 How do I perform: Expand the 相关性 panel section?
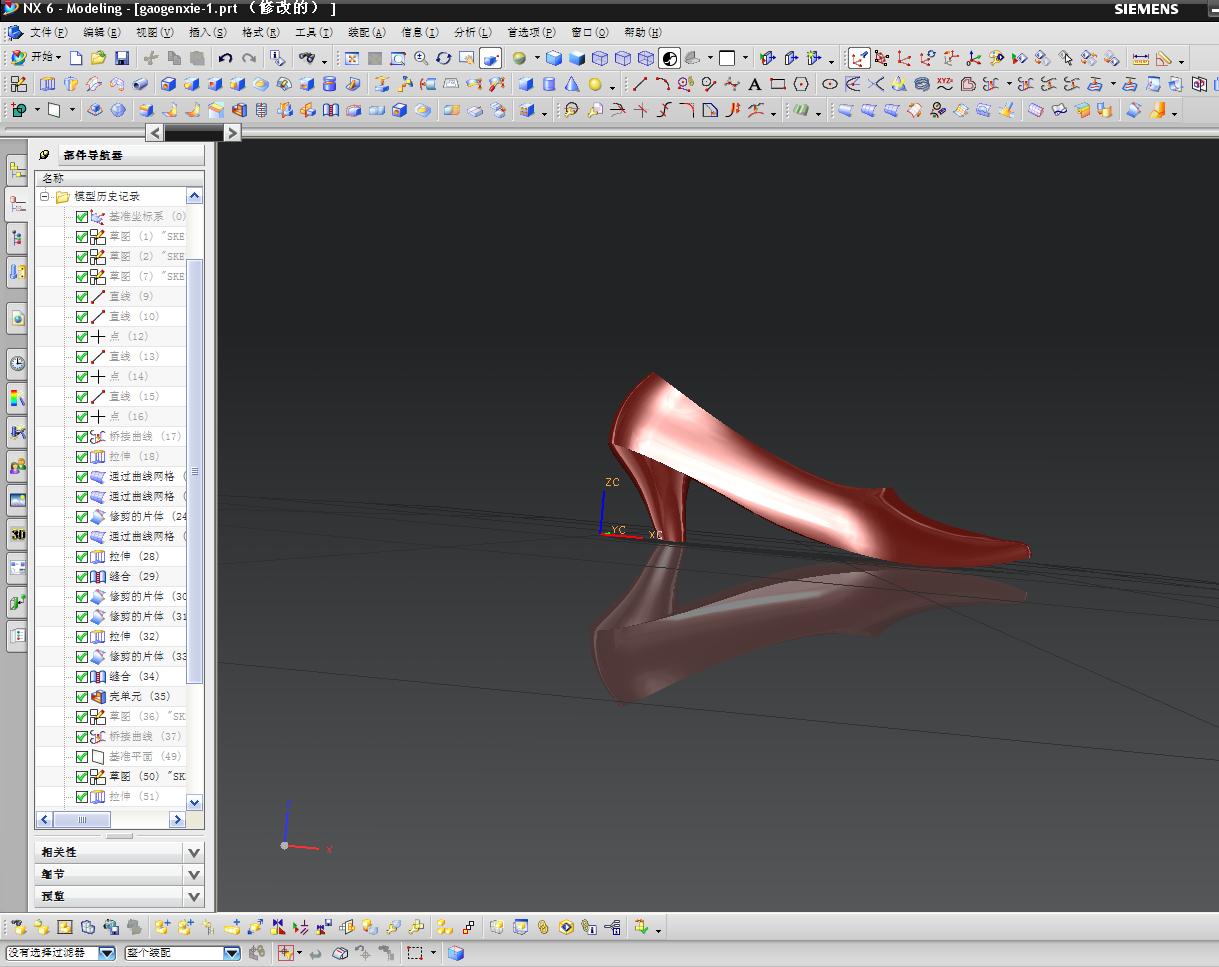coord(194,852)
